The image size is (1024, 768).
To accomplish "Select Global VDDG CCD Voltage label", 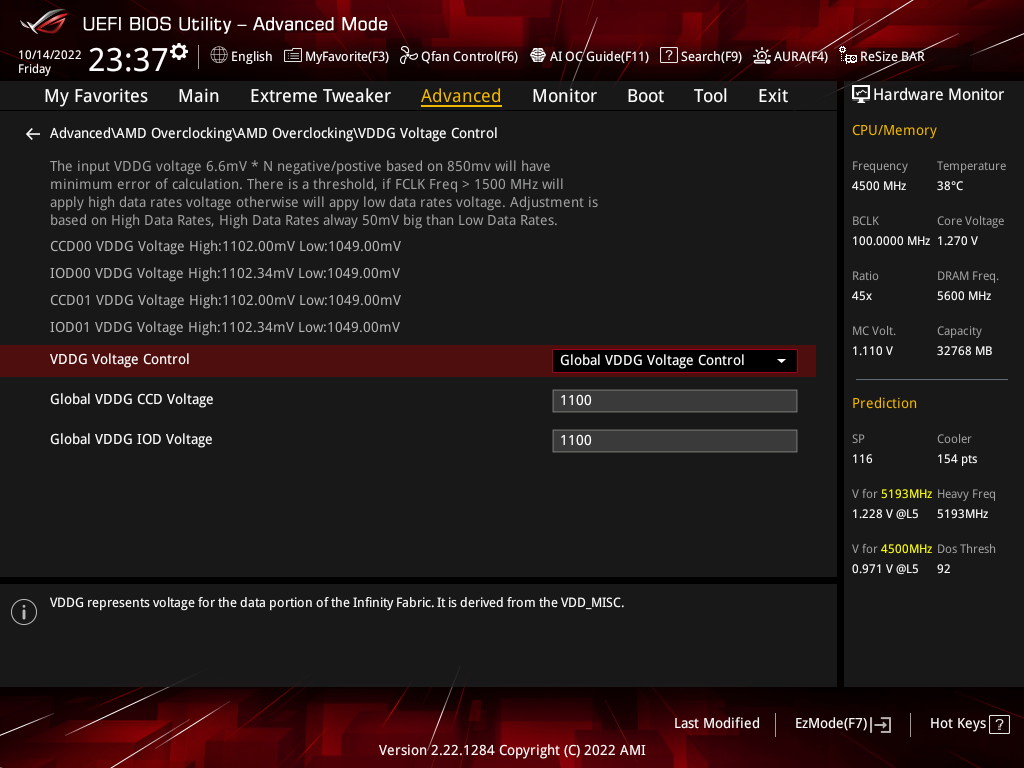I will coord(131,400).
